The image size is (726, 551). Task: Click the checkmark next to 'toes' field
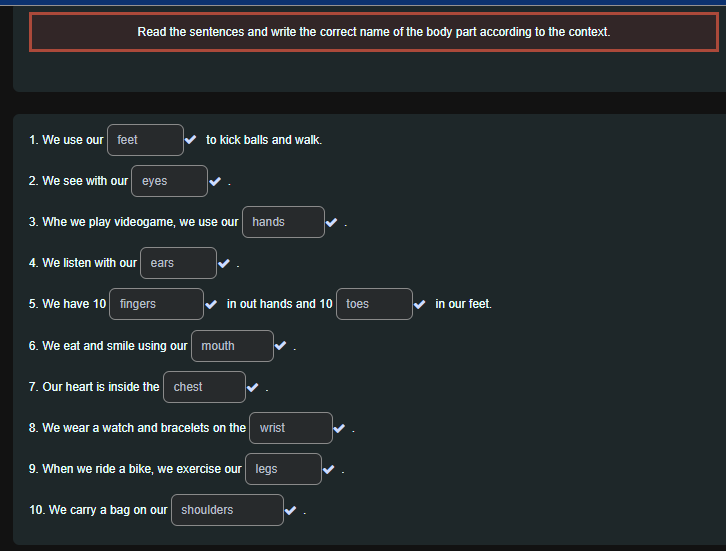coord(419,304)
